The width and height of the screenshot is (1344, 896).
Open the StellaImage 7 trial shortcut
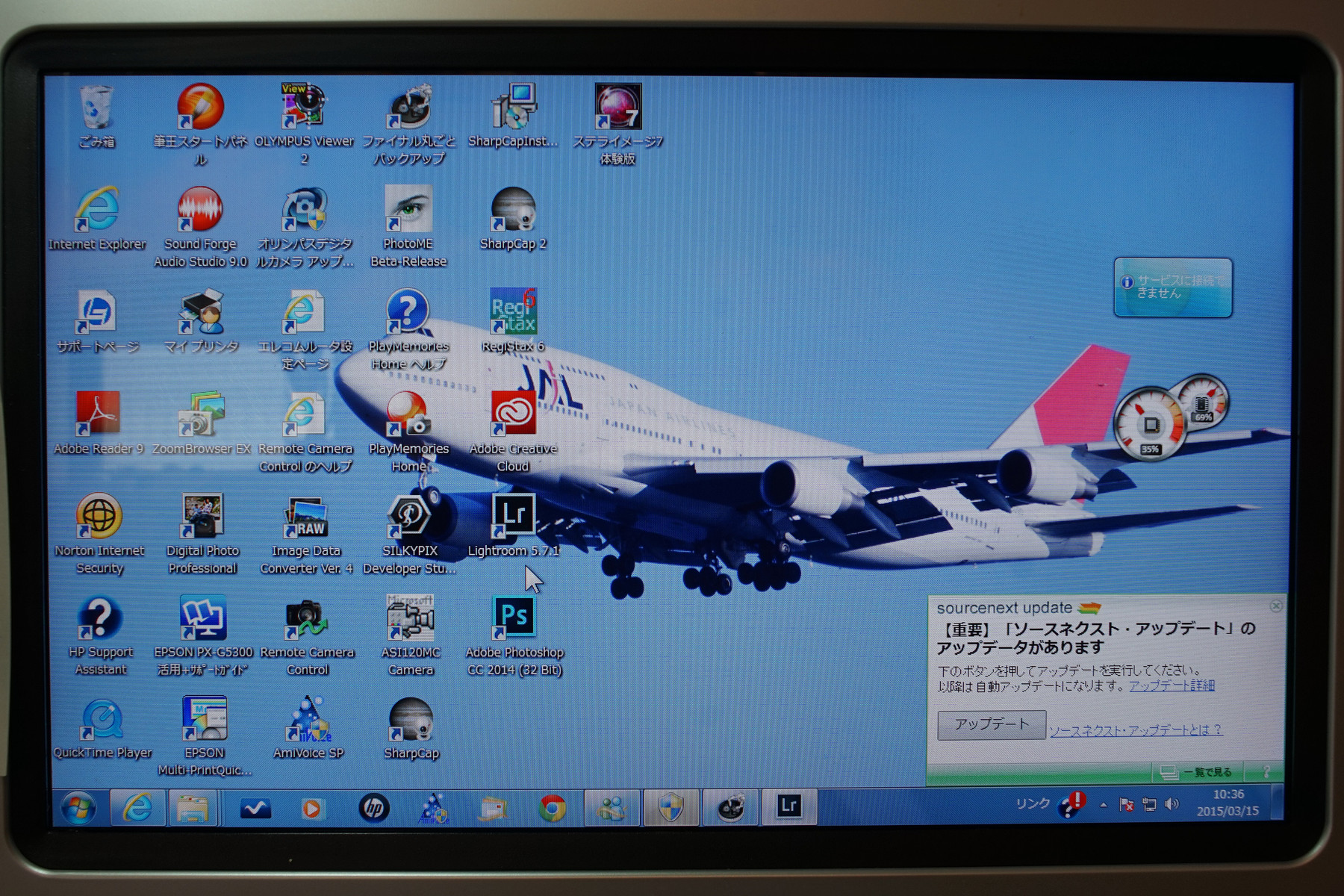pyautogui.click(x=617, y=124)
